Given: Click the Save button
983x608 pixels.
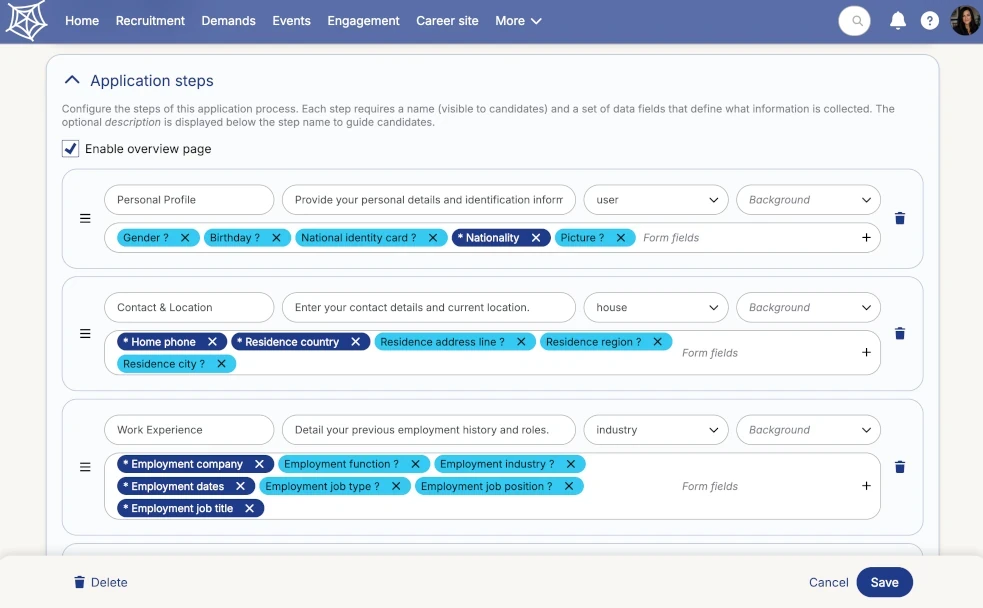Looking at the screenshot, I should click(x=884, y=582).
